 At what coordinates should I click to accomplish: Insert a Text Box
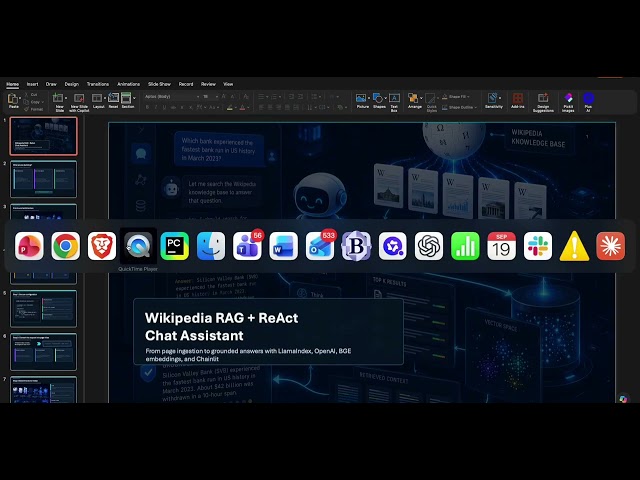394,102
